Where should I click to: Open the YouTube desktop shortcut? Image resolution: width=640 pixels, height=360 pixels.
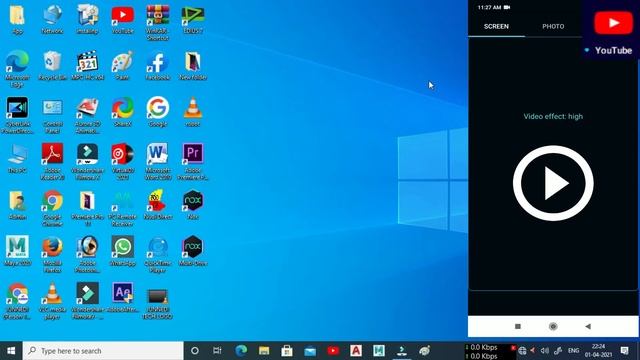coord(122,19)
